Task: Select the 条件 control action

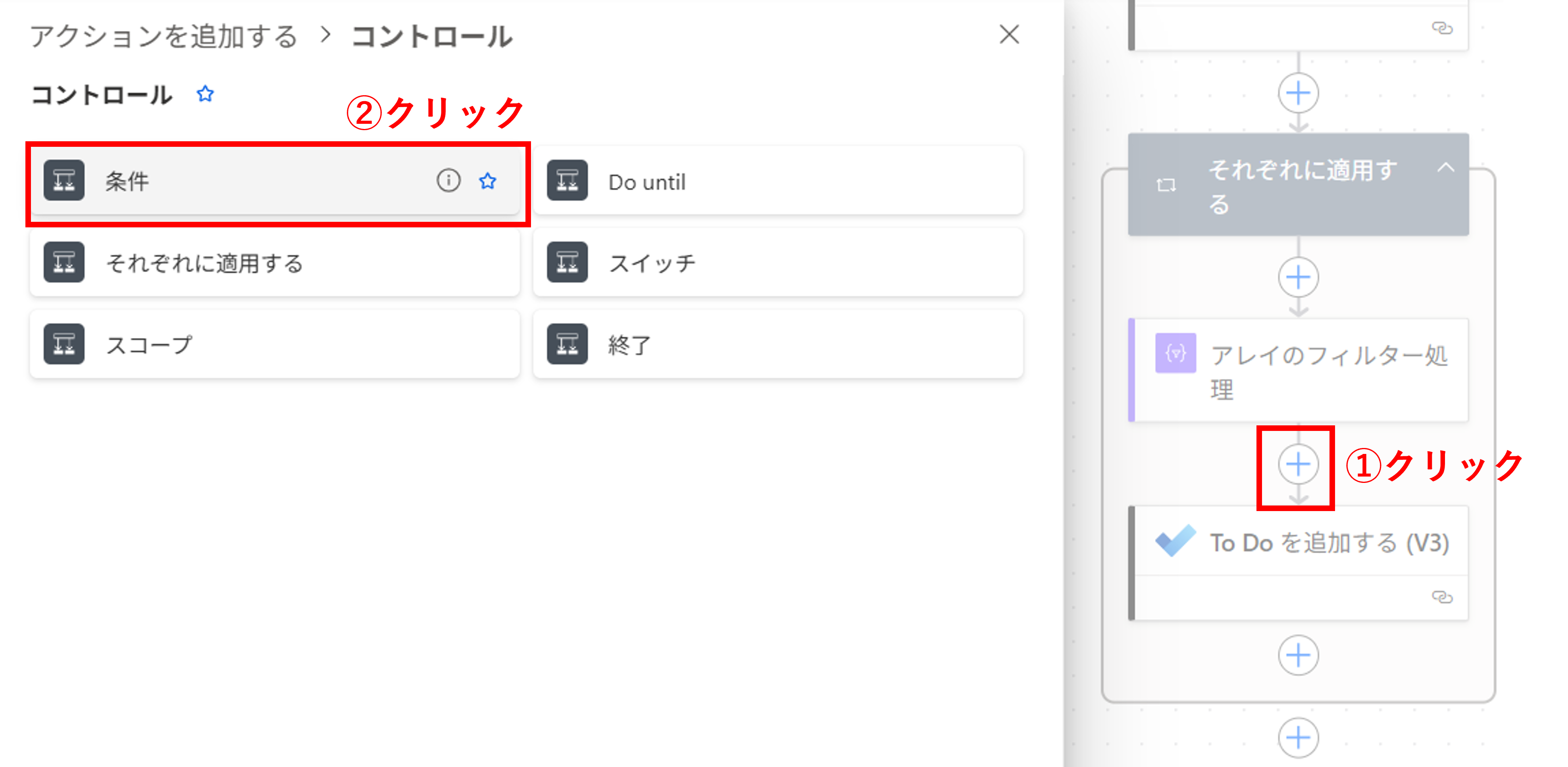Action: (275, 181)
